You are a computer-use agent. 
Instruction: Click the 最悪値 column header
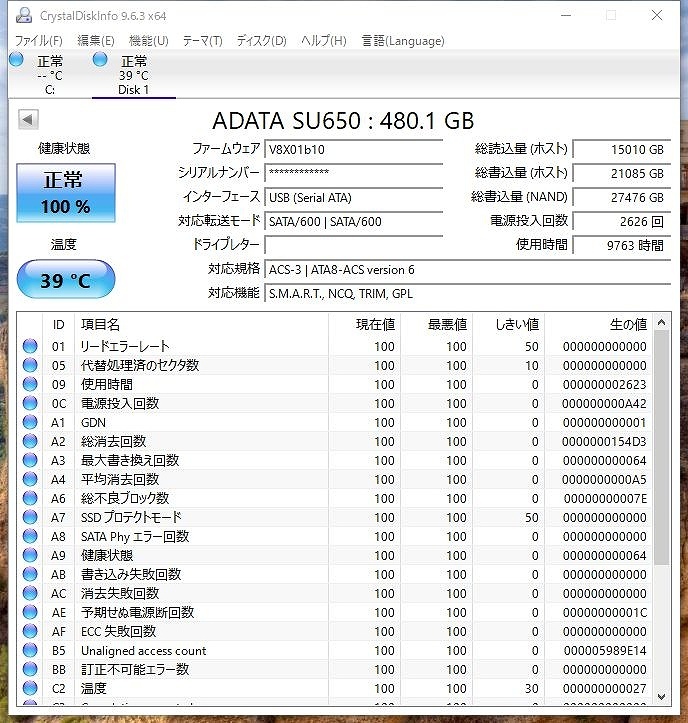click(x=437, y=325)
